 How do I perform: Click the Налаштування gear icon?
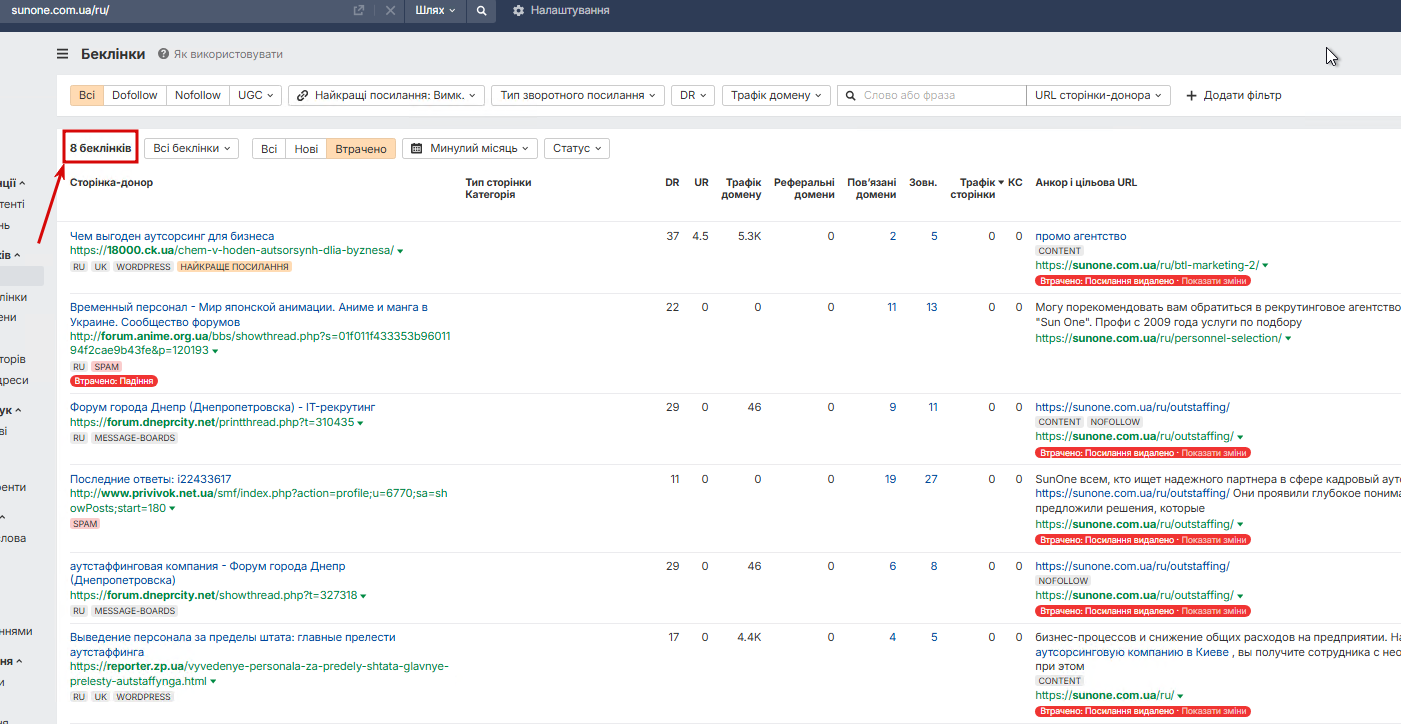[518, 10]
